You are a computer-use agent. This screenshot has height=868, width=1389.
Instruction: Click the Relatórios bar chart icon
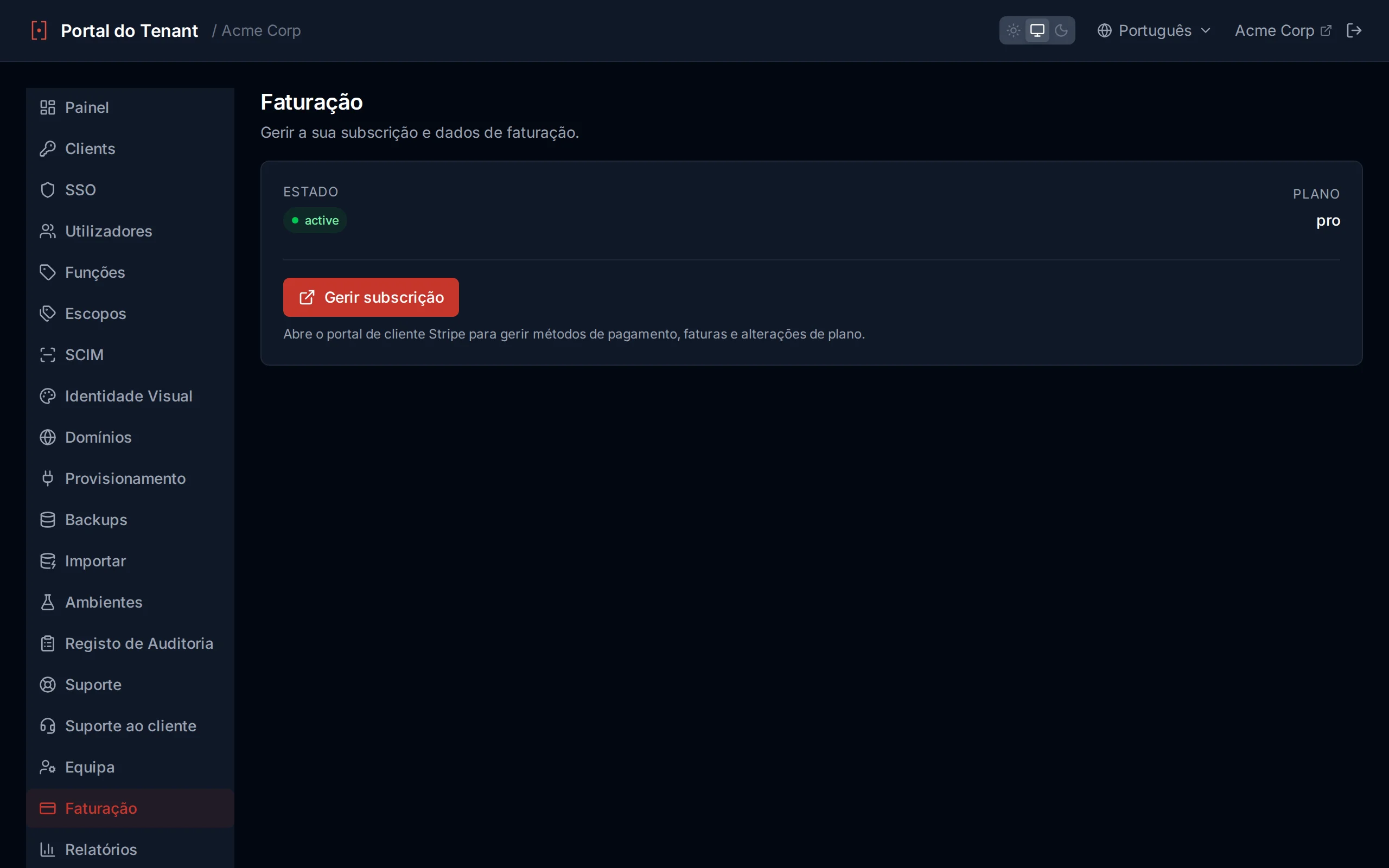[x=48, y=850]
